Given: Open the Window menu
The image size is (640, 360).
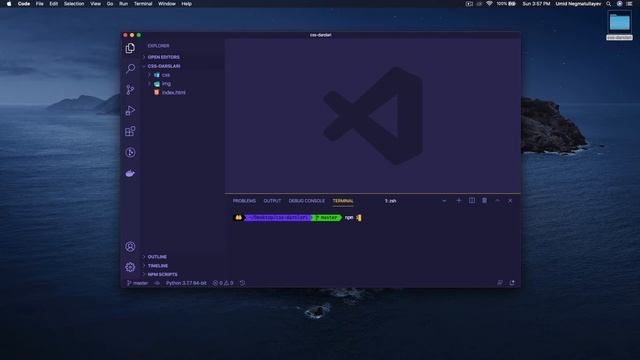Looking at the screenshot, I should coord(167,4).
